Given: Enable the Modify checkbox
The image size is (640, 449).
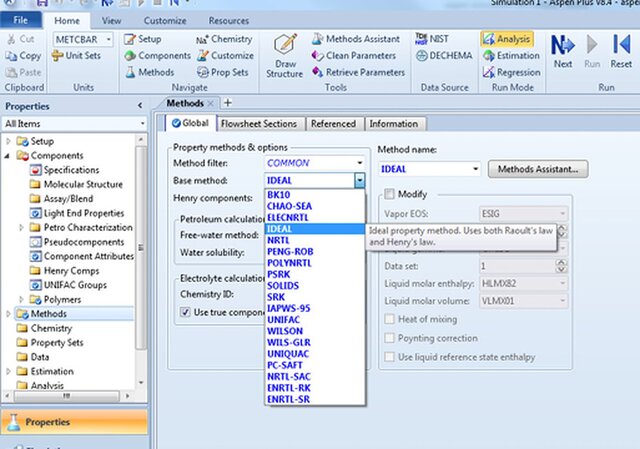Looking at the screenshot, I should tap(389, 194).
